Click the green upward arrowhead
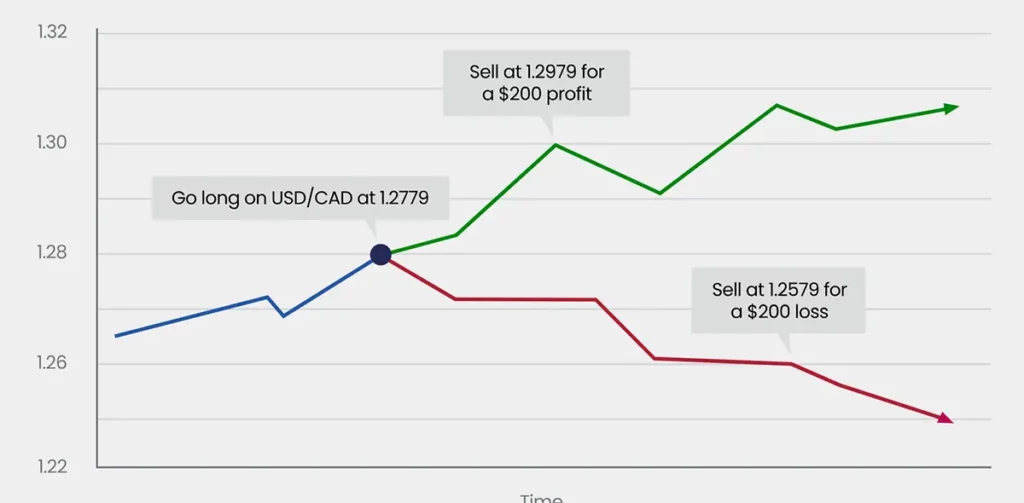 (x=951, y=108)
